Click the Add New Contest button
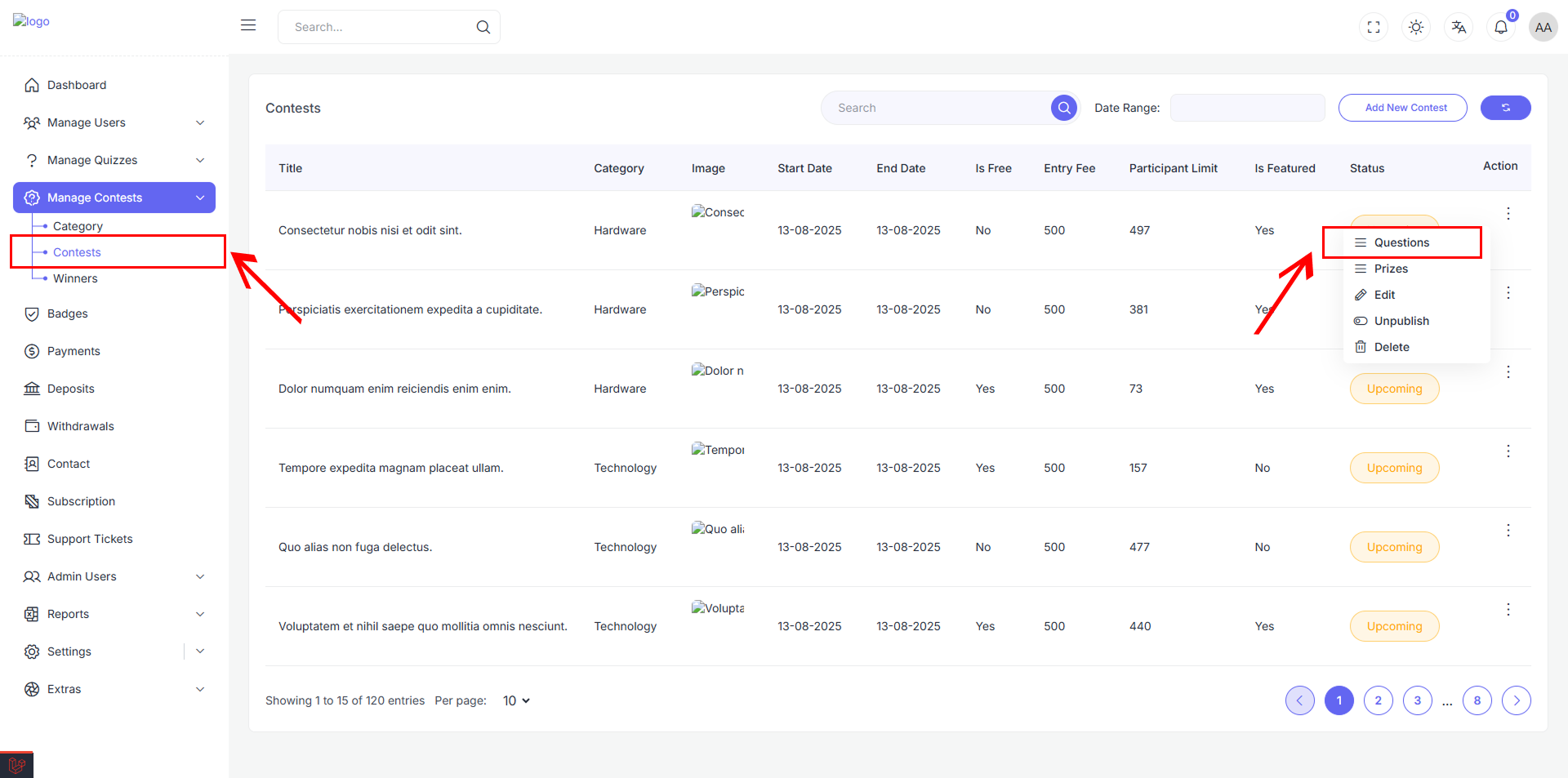 (x=1403, y=108)
